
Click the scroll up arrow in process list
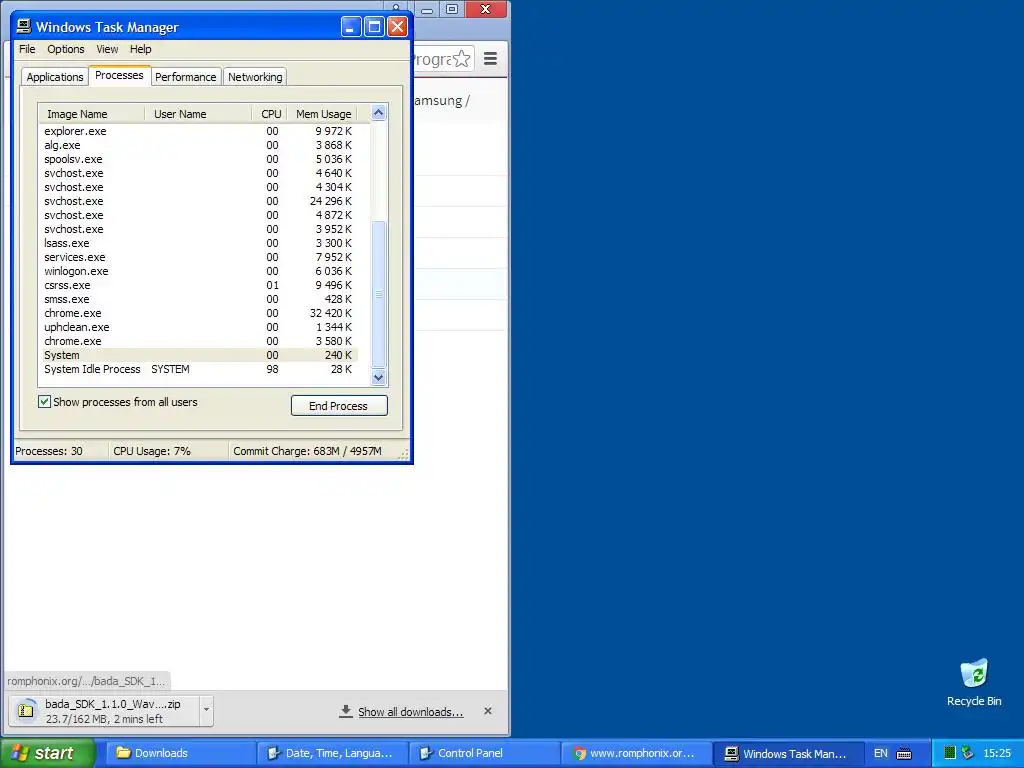pyautogui.click(x=378, y=113)
